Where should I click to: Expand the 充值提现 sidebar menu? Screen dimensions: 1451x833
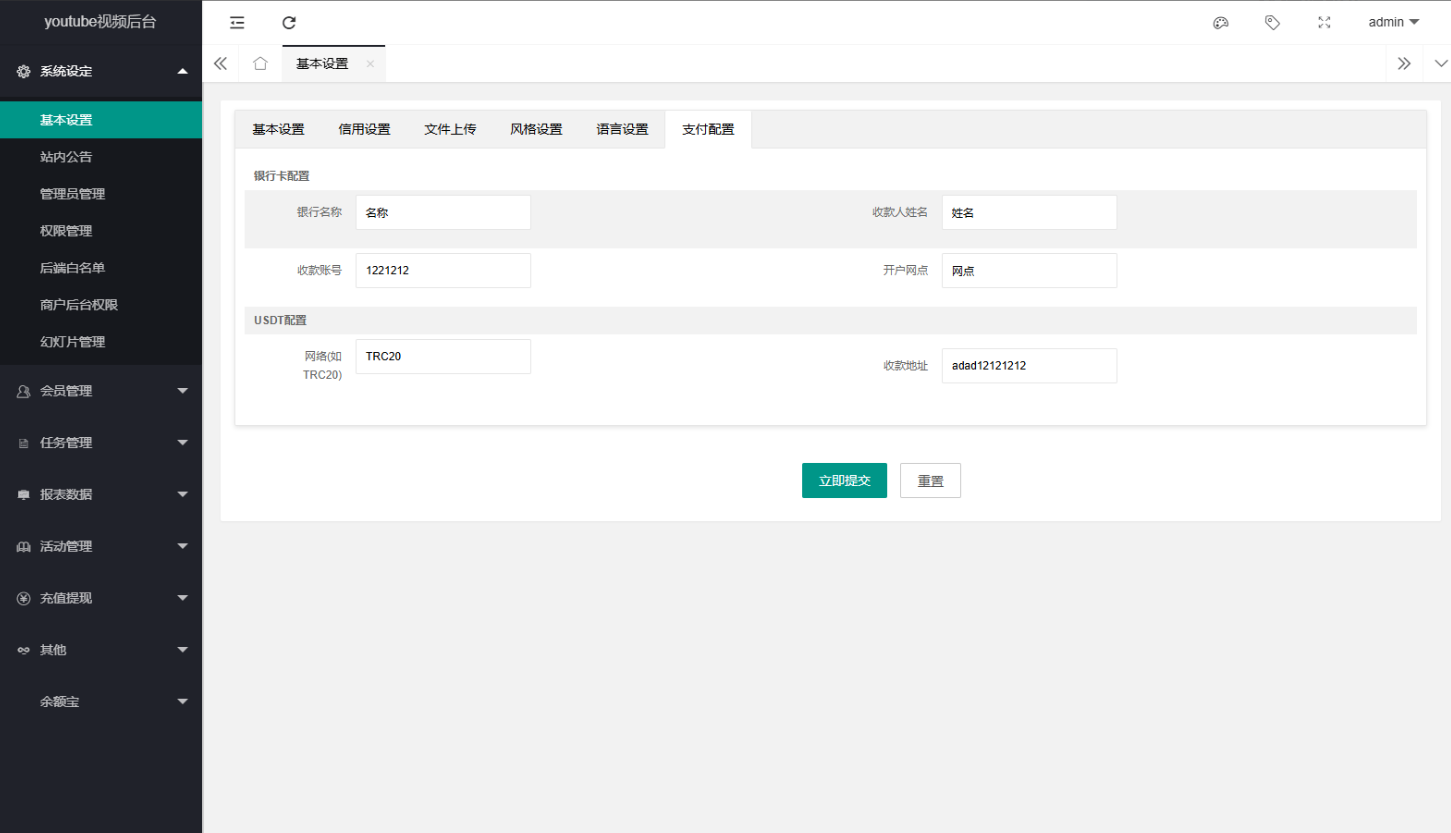point(101,598)
